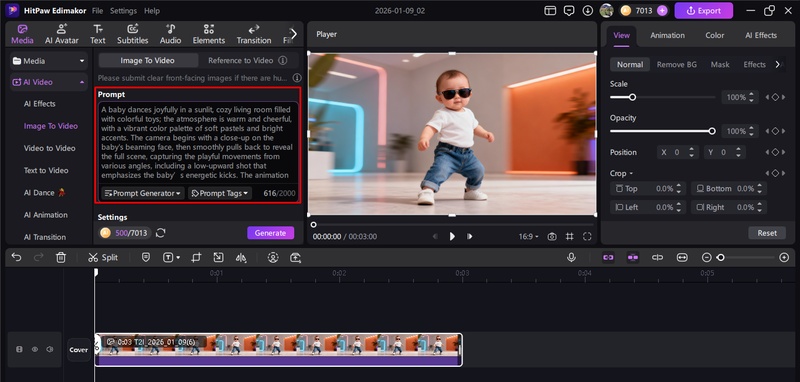Click the mirror flip icon in timeline toolbar

pos(241,258)
